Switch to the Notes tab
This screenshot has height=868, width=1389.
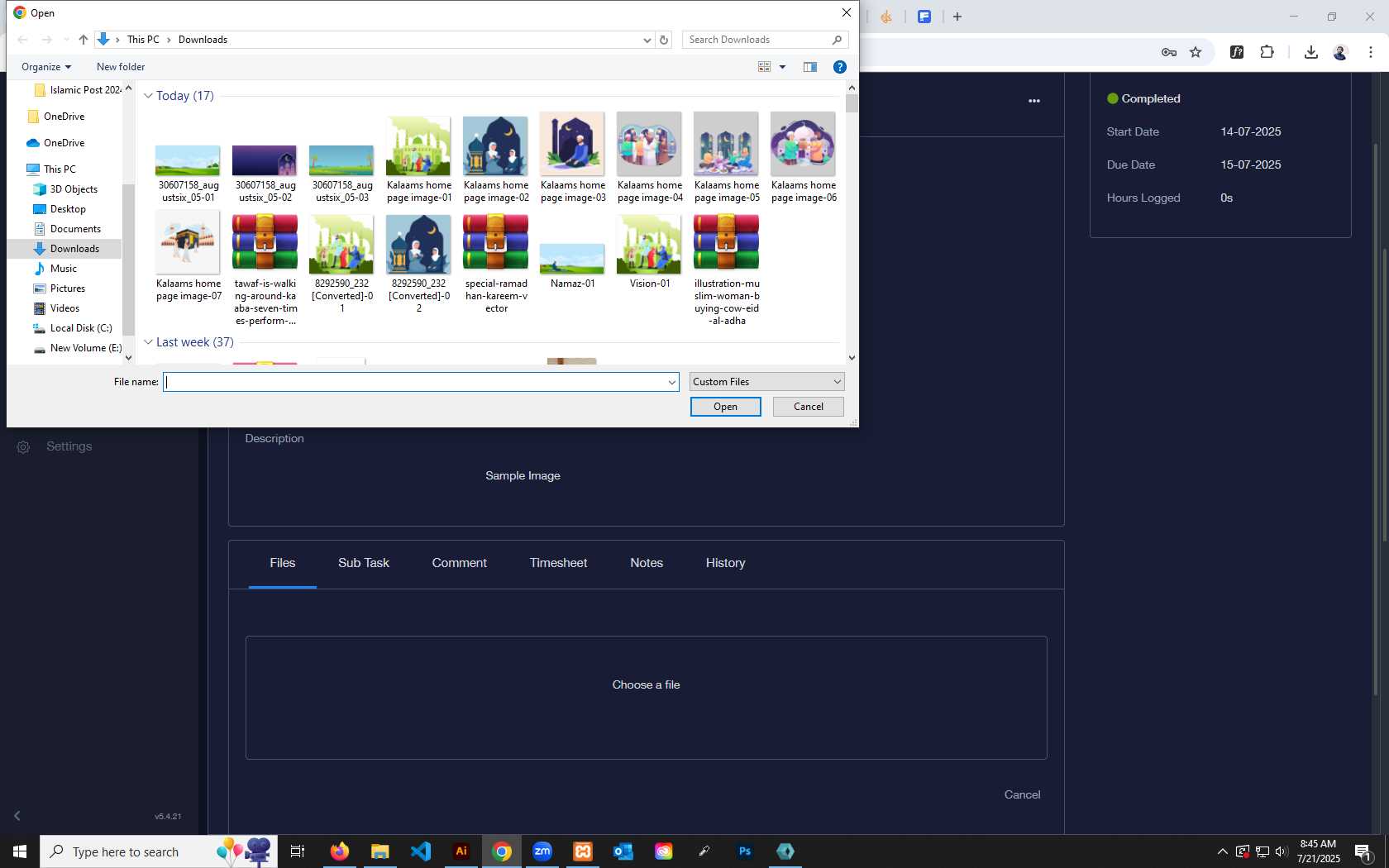click(647, 563)
